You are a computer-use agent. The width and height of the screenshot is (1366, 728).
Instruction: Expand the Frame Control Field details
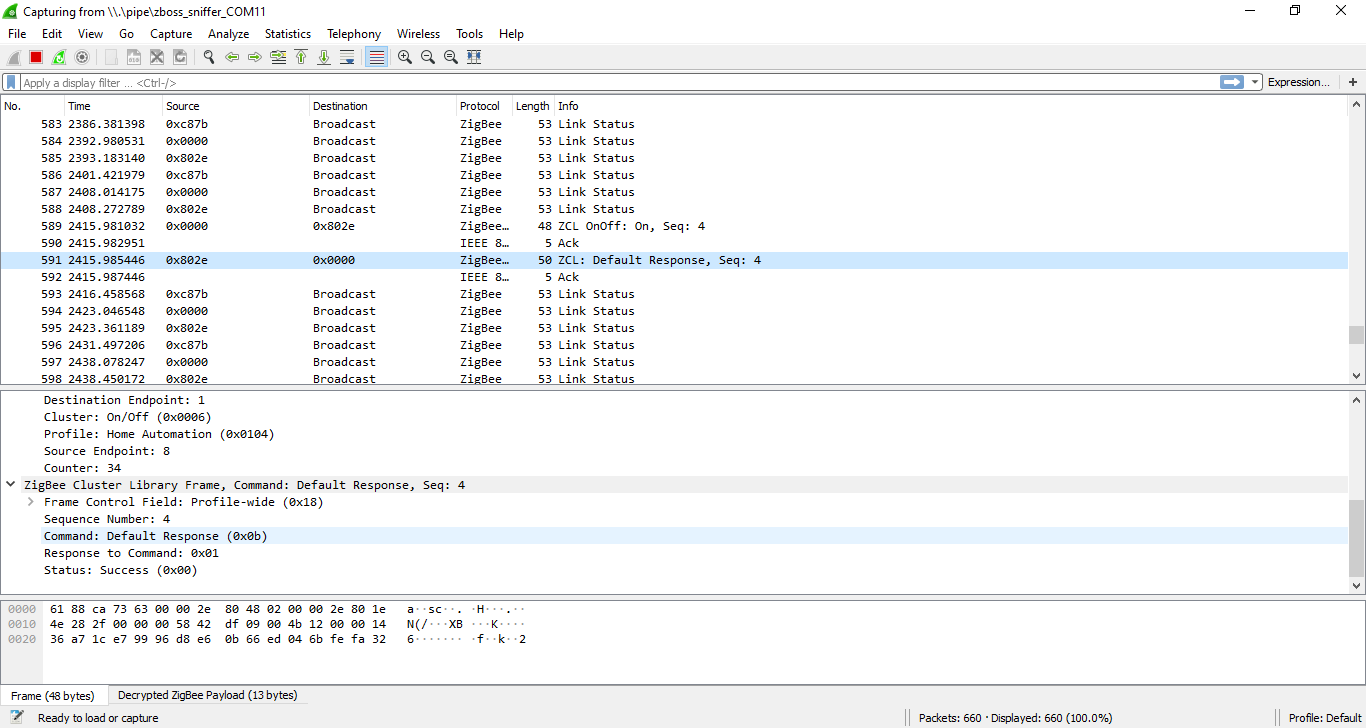click(x=28, y=501)
